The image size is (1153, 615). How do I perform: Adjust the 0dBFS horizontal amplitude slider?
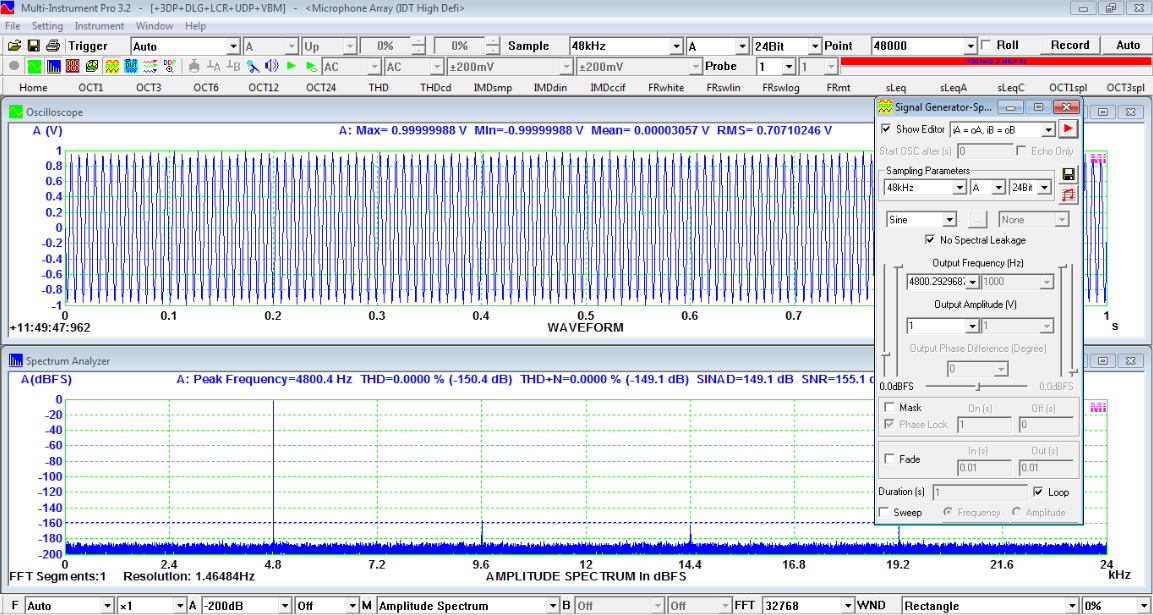(x=977, y=386)
